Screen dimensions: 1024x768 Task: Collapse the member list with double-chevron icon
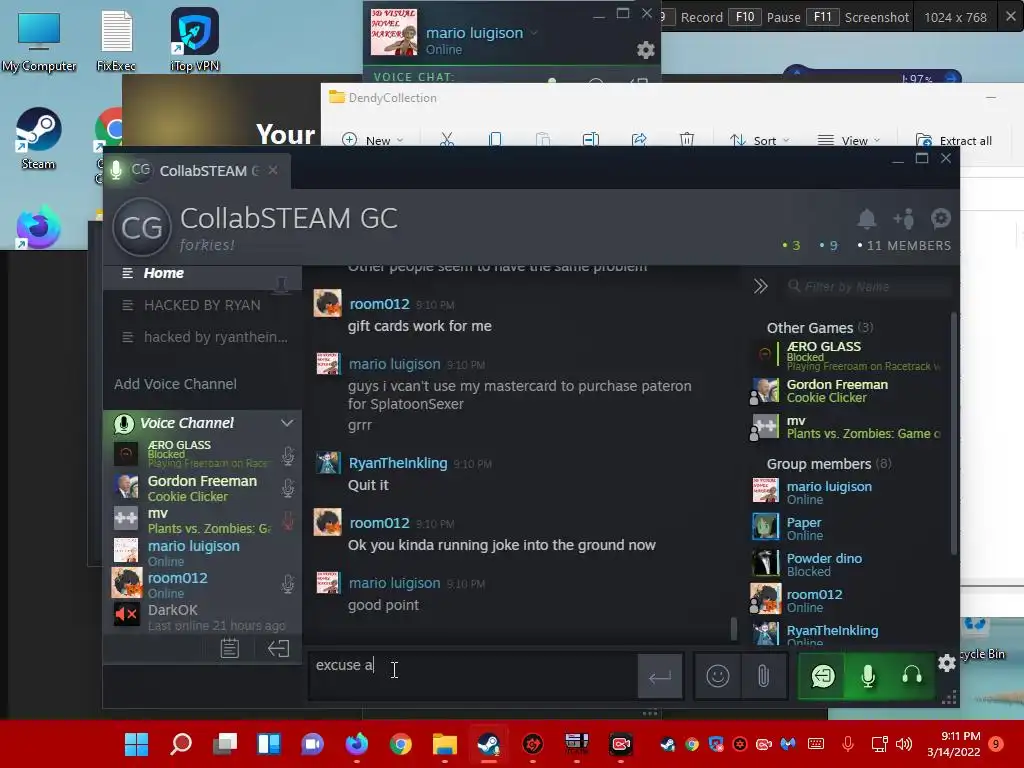pos(760,286)
